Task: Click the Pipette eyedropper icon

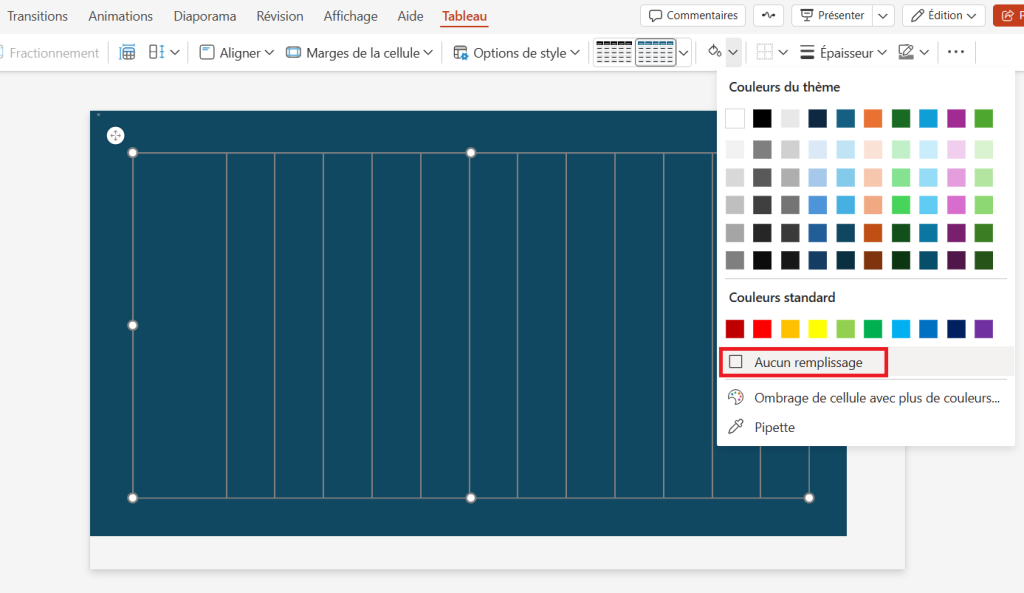Action: tap(736, 426)
